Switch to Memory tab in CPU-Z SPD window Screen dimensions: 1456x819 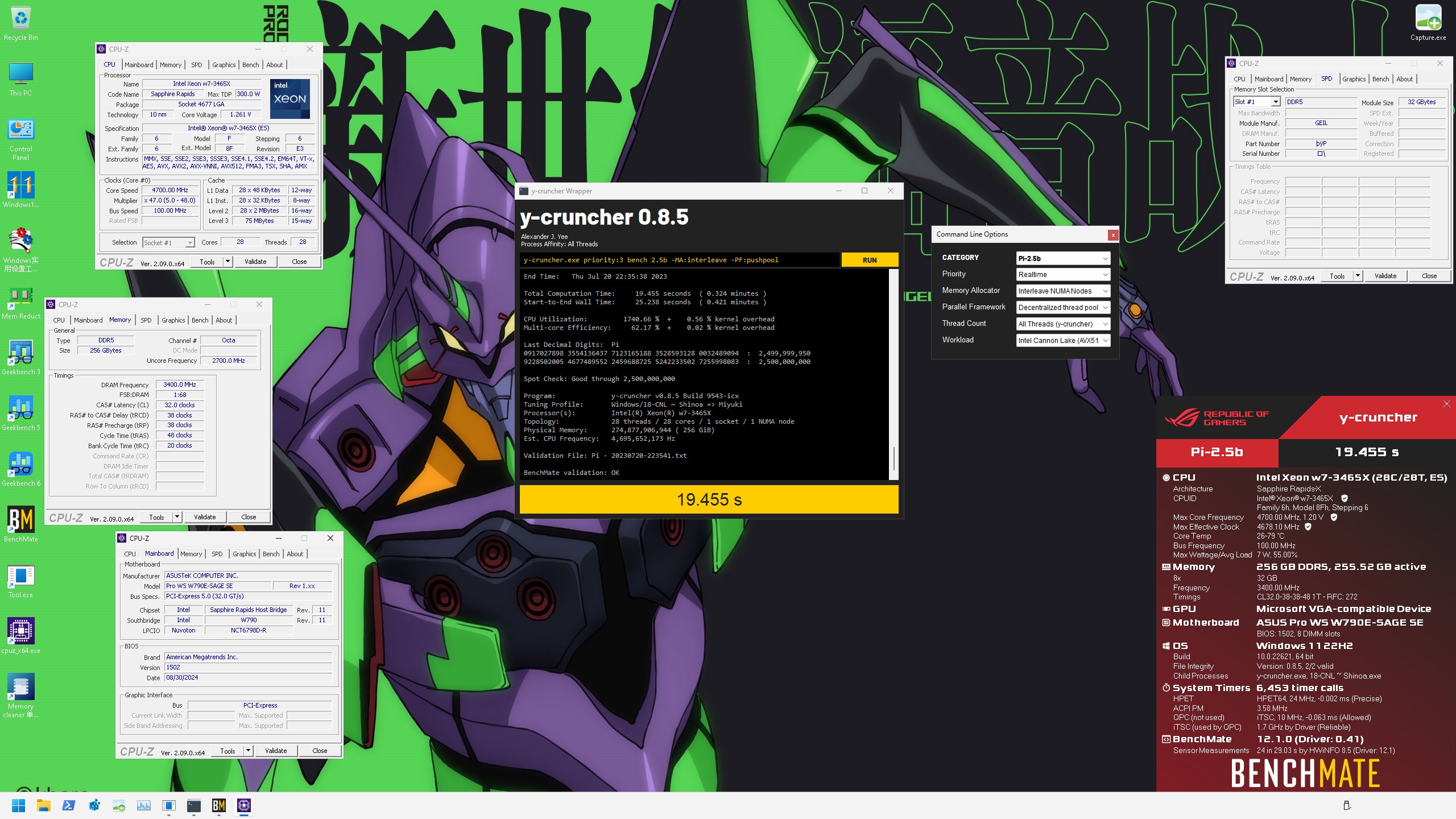point(1301,79)
